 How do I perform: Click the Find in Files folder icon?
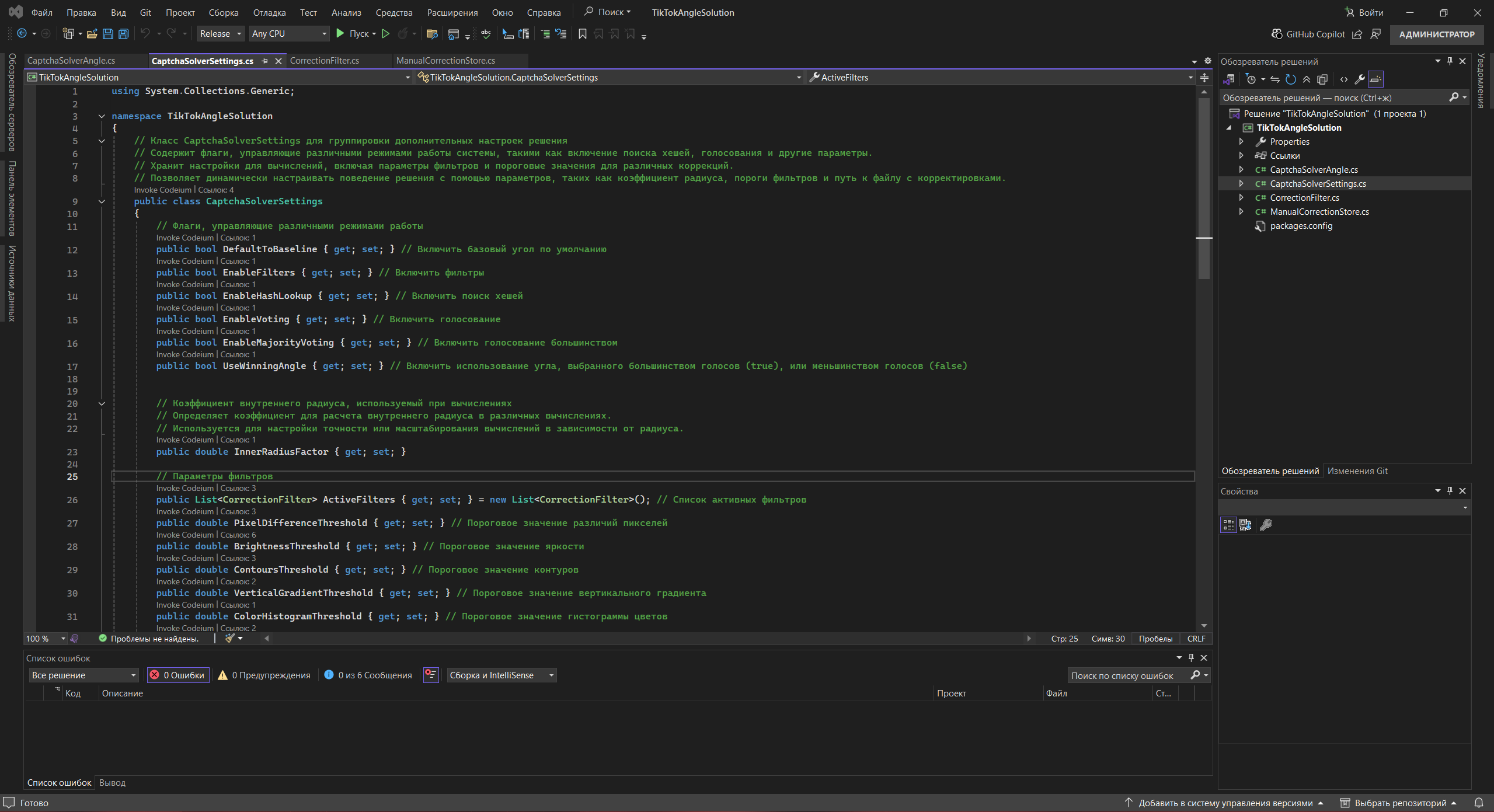click(x=432, y=34)
